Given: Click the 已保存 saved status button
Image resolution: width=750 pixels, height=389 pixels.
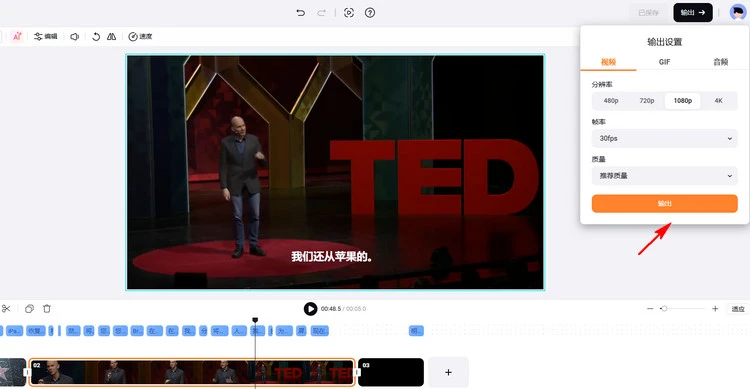Looking at the screenshot, I should point(649,12).
